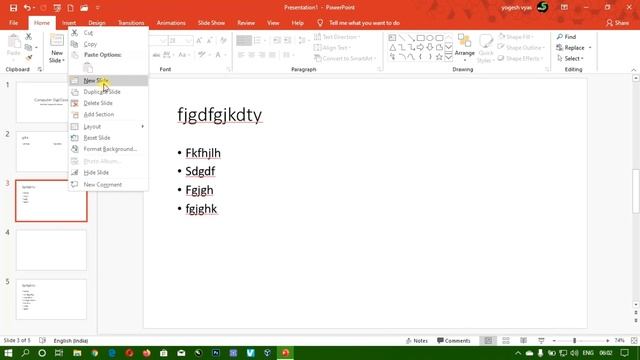
Task: Open Clipboard group dialog launcher
Action: click(x=40, y=69)
